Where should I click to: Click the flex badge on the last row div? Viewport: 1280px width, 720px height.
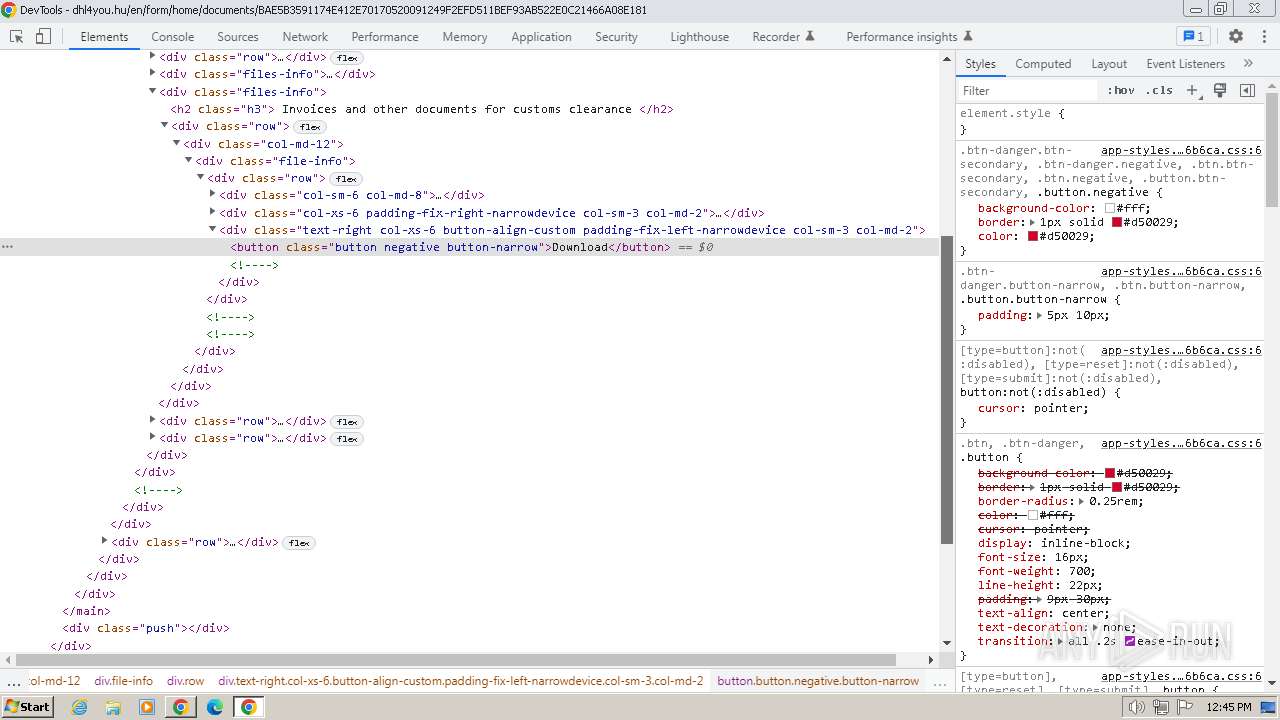point(299,543)
